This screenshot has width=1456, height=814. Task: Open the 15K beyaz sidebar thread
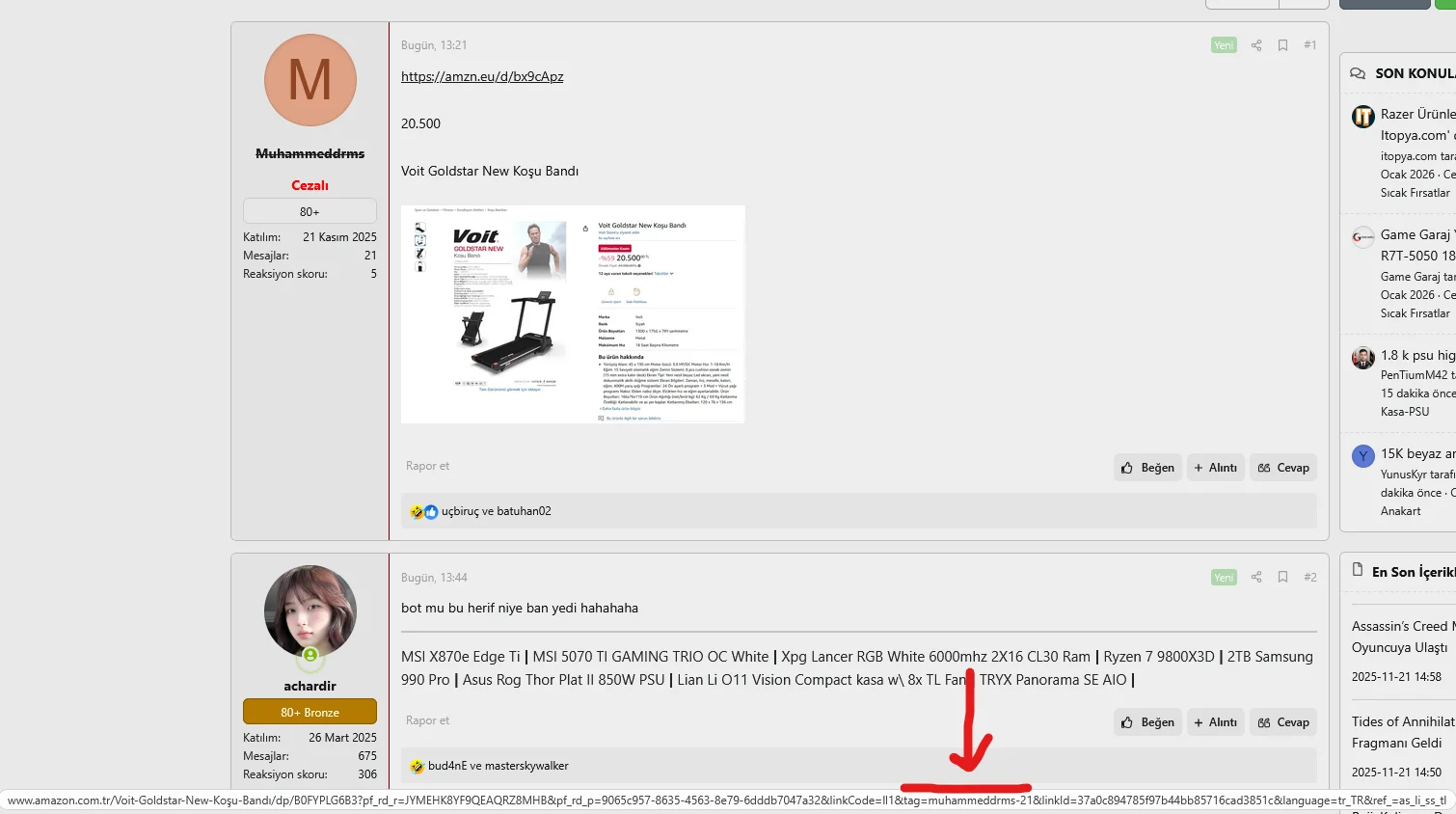coord(1418,453)
